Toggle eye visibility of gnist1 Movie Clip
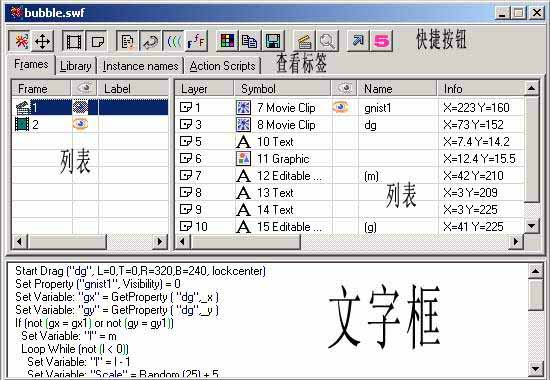Viewport: 550px width, 380px height. pos(341,107)
